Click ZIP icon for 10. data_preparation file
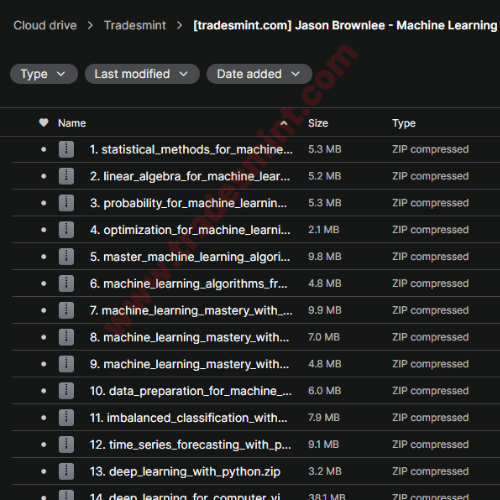 click(x=66, y=391)
